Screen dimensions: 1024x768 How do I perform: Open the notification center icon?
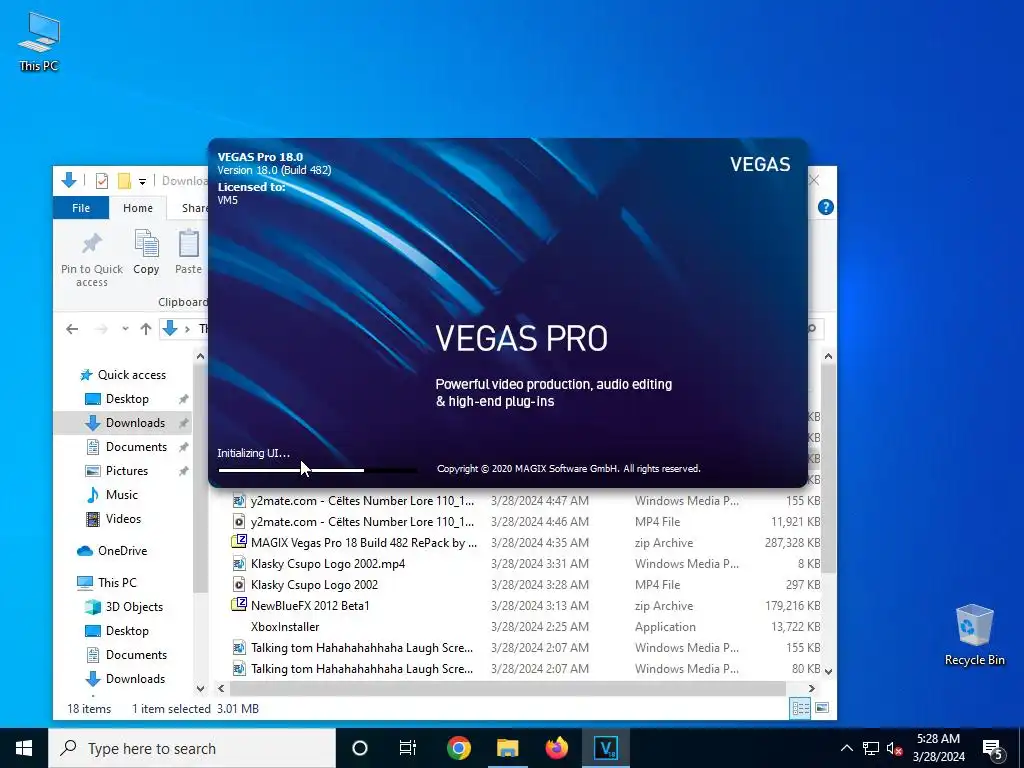(x=993, y=749)
